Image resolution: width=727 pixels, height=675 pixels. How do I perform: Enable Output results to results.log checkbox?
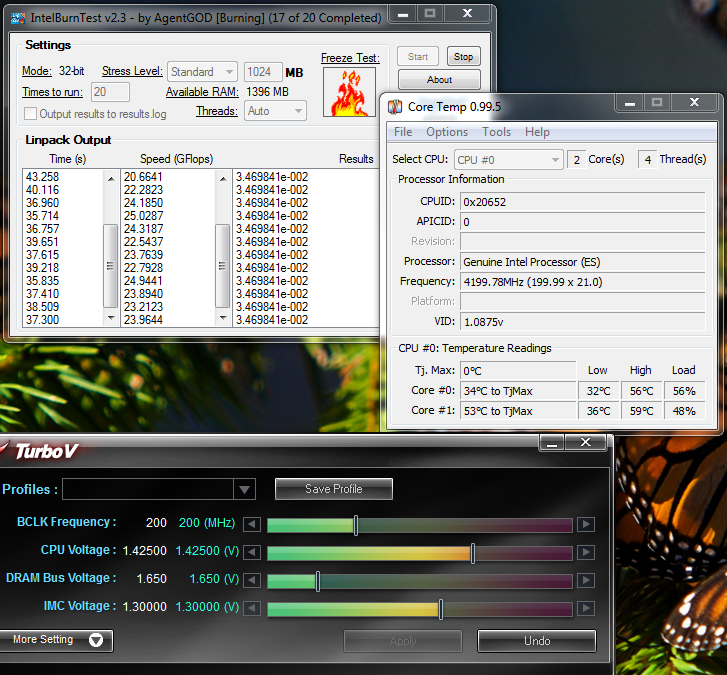(x=31, y=114)
